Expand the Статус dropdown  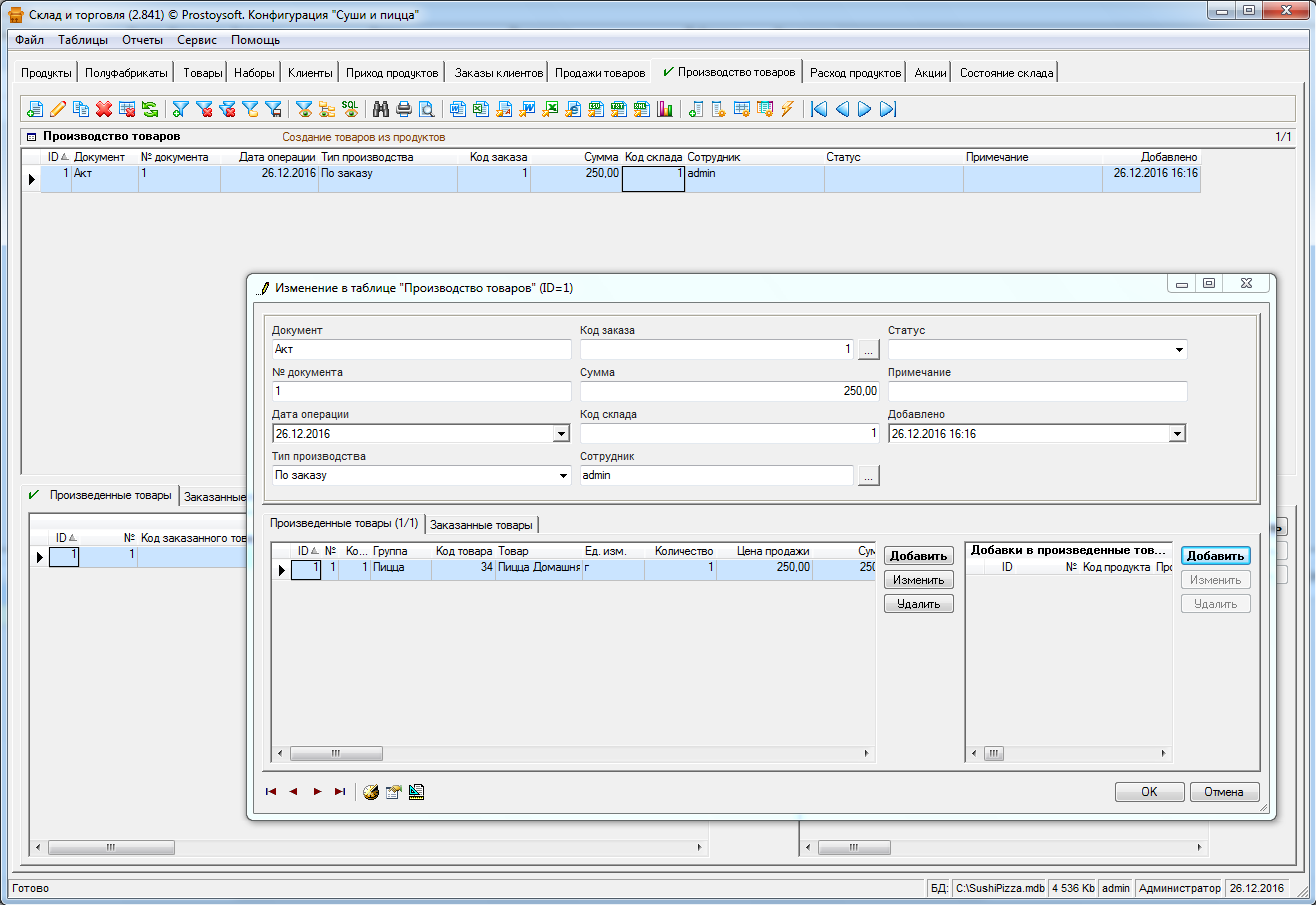pyautogui.click(x=1180, y=350)
